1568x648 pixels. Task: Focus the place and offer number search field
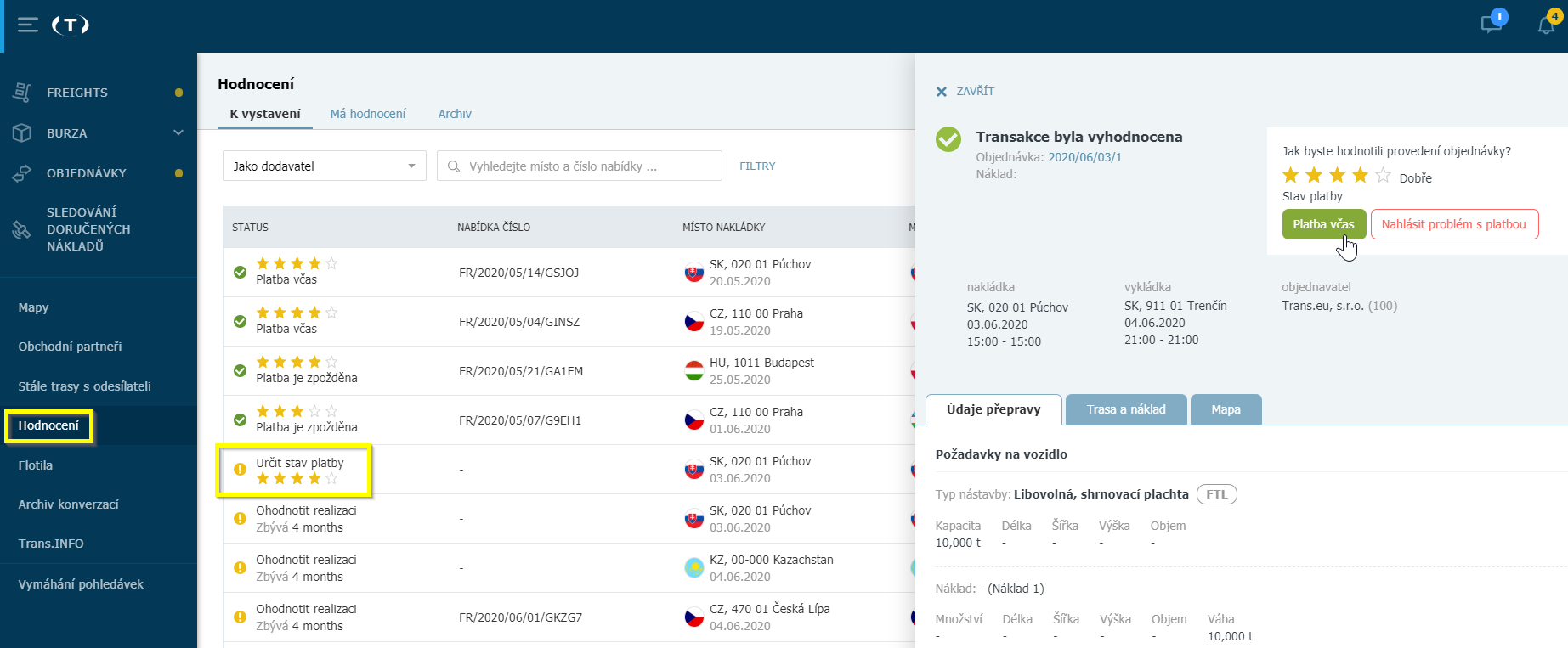pyautogui.click(x=580, y=166)
